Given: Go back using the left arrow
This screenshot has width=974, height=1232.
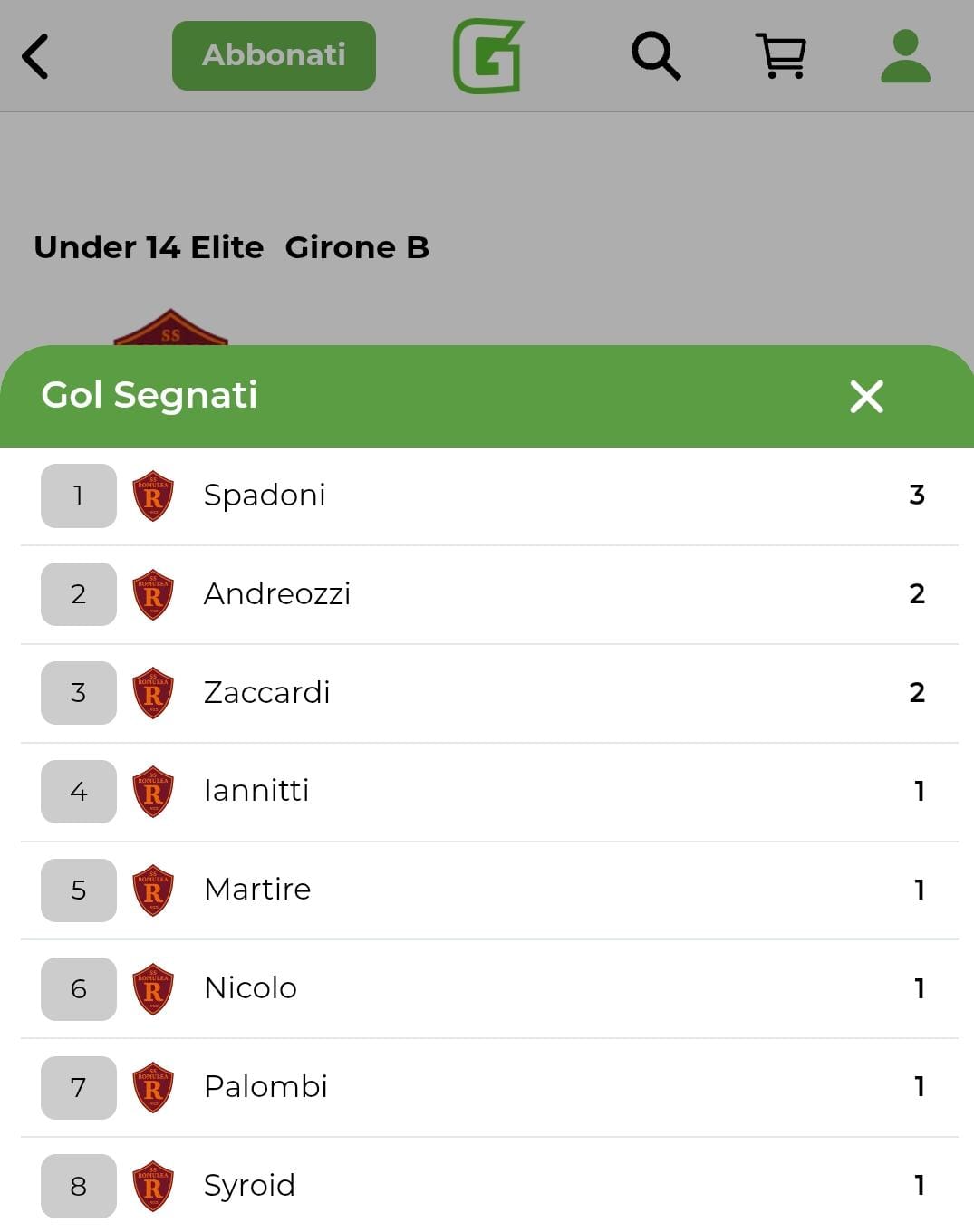Looking at the screenshot, I should pyautogui.click(x=35, y=57).
